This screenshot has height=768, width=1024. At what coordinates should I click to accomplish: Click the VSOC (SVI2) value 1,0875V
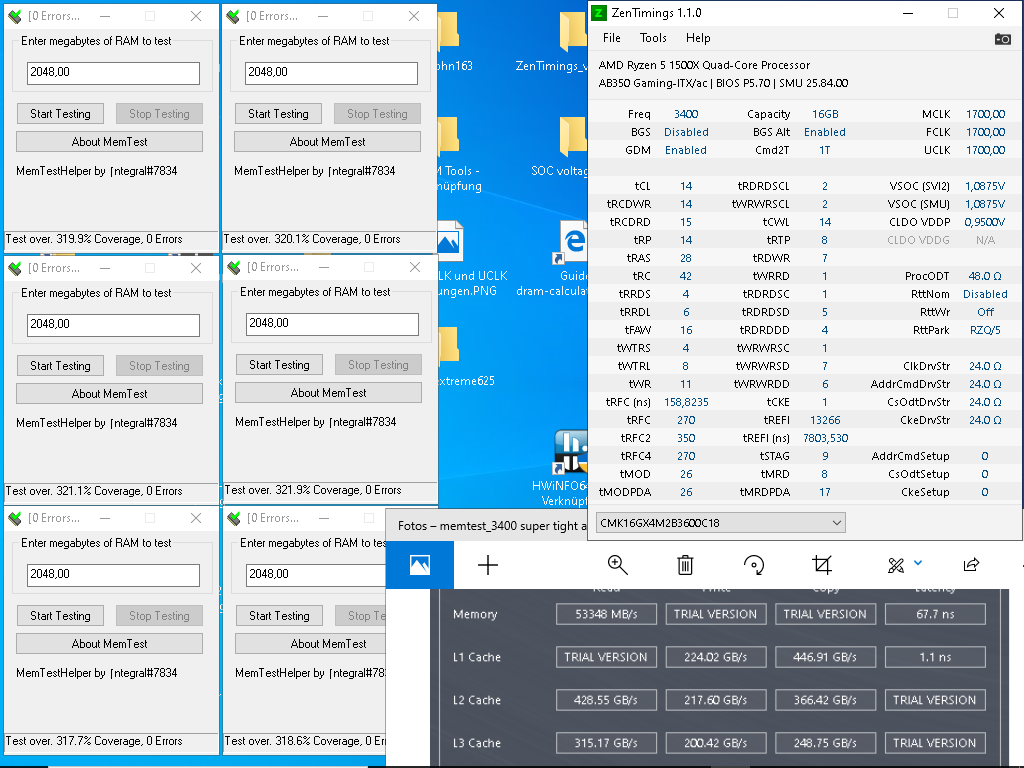(985, 186)
